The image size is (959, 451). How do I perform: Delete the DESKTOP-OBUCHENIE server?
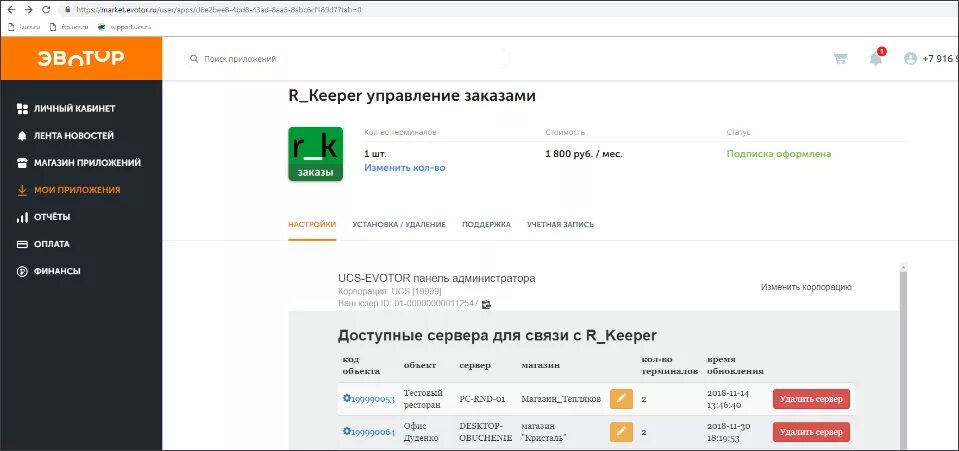pyautogui.click(x=811, y=432)
